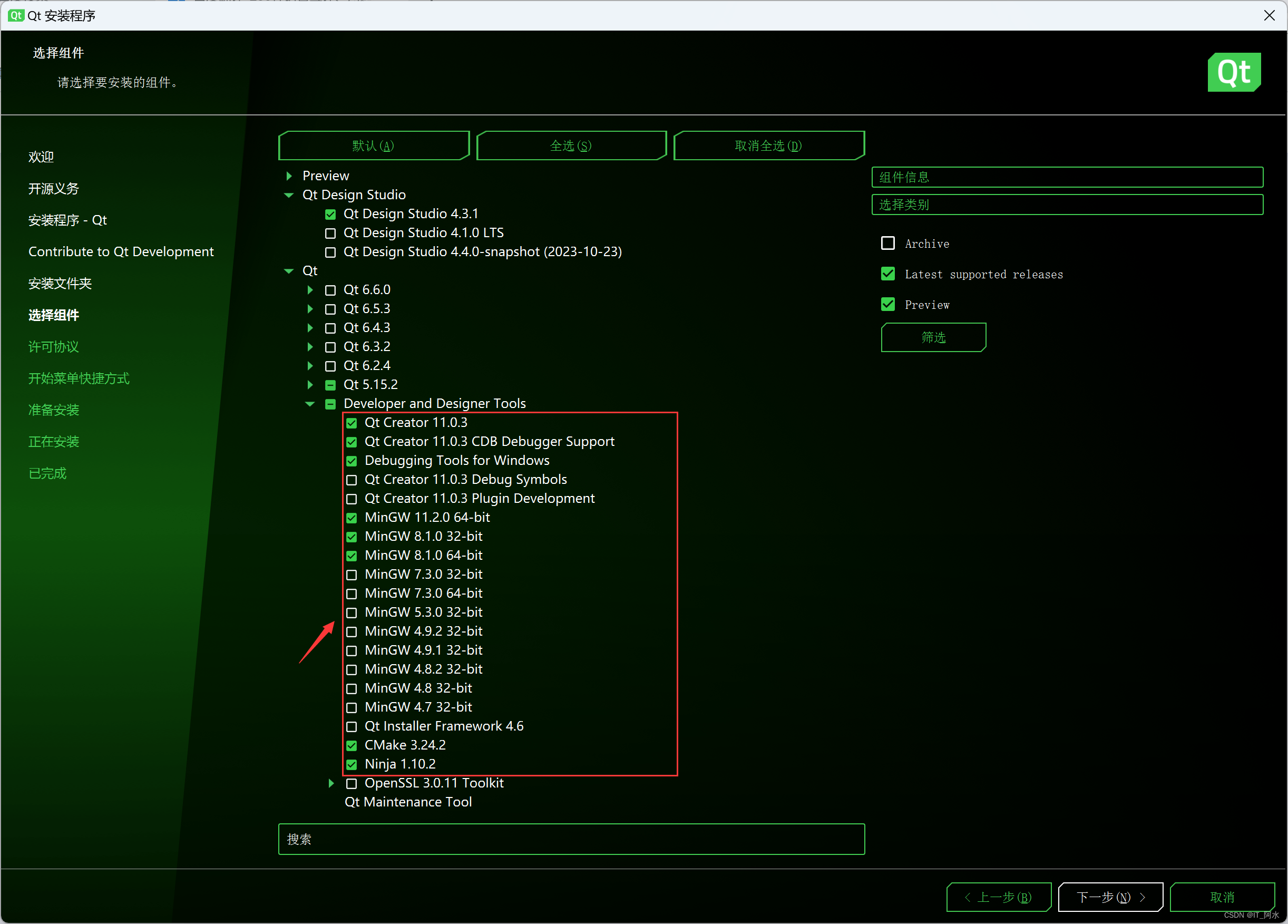The image size is (1288, 924).
Task: Collapse the Qt Design Studio node
Action: [x=288, y=196]
